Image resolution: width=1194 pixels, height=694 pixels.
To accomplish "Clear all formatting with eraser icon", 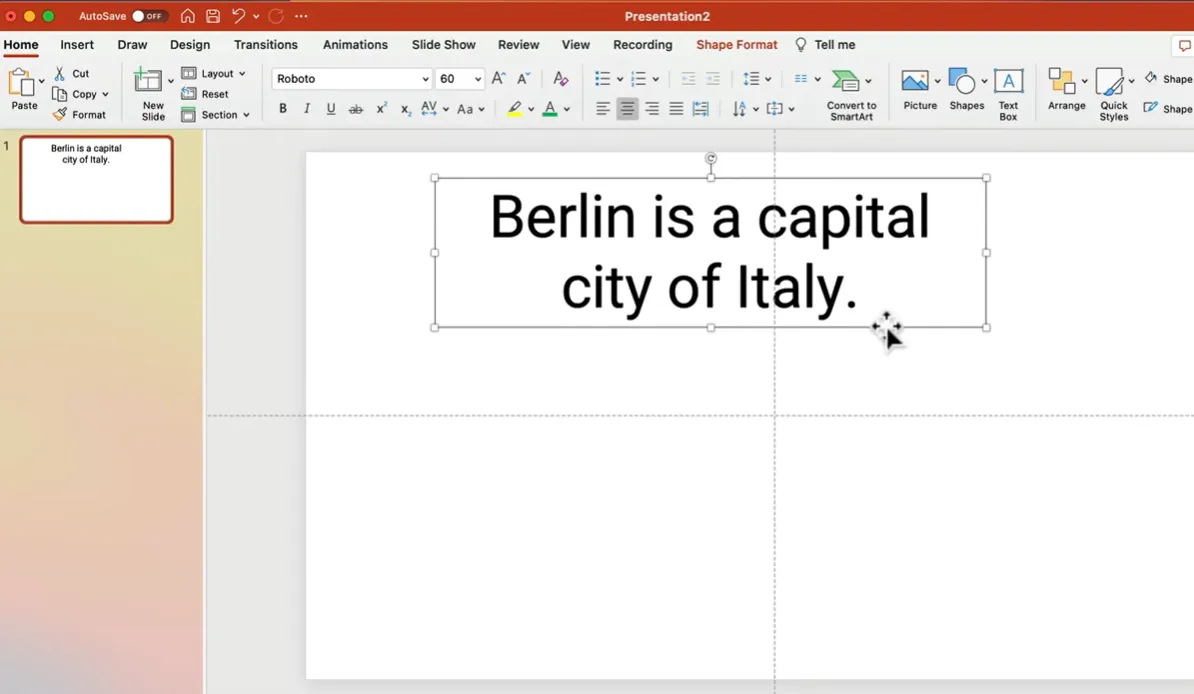I will [x=560, y=79].
